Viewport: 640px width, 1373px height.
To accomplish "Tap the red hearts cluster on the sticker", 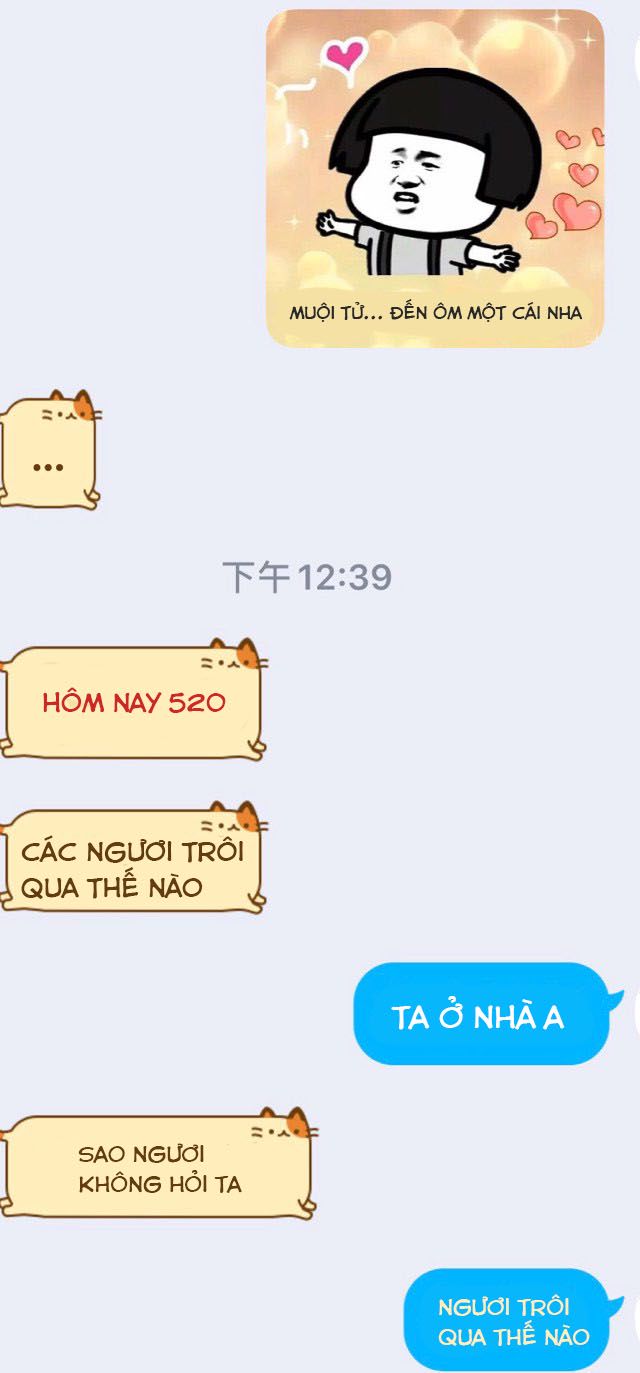I will pos(574,188).
